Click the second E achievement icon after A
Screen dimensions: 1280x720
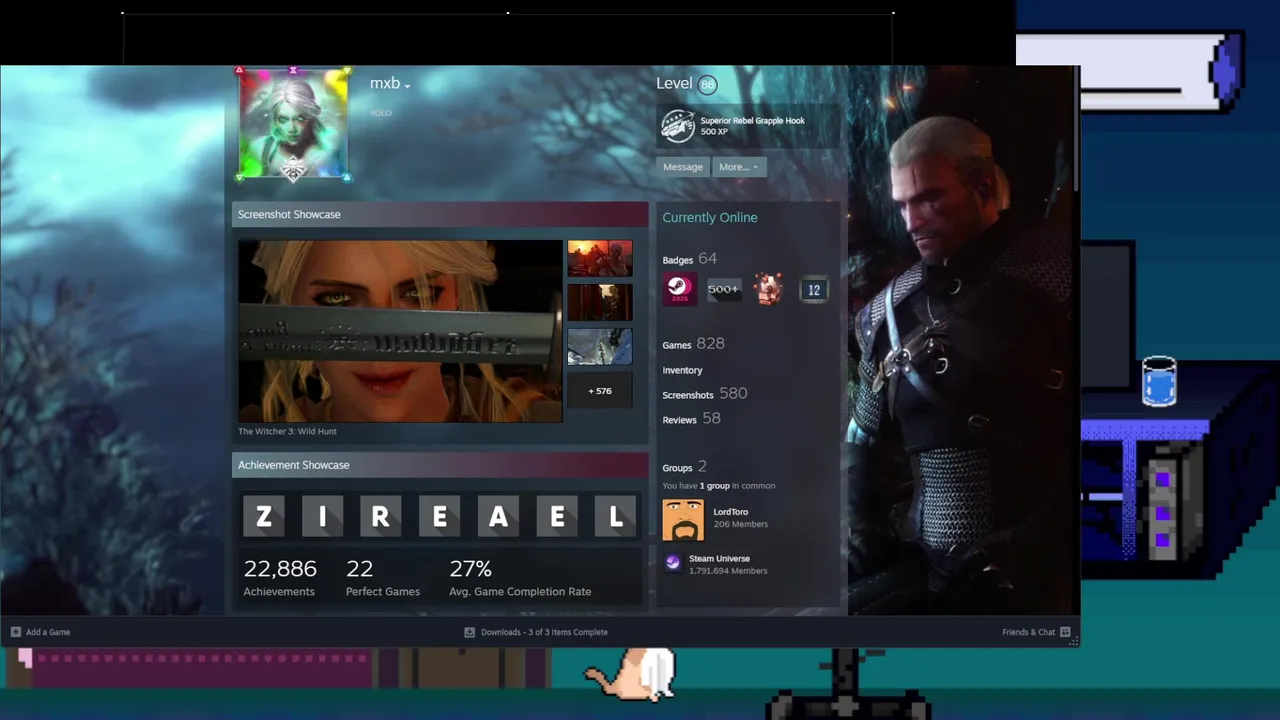tap(557, 516)
